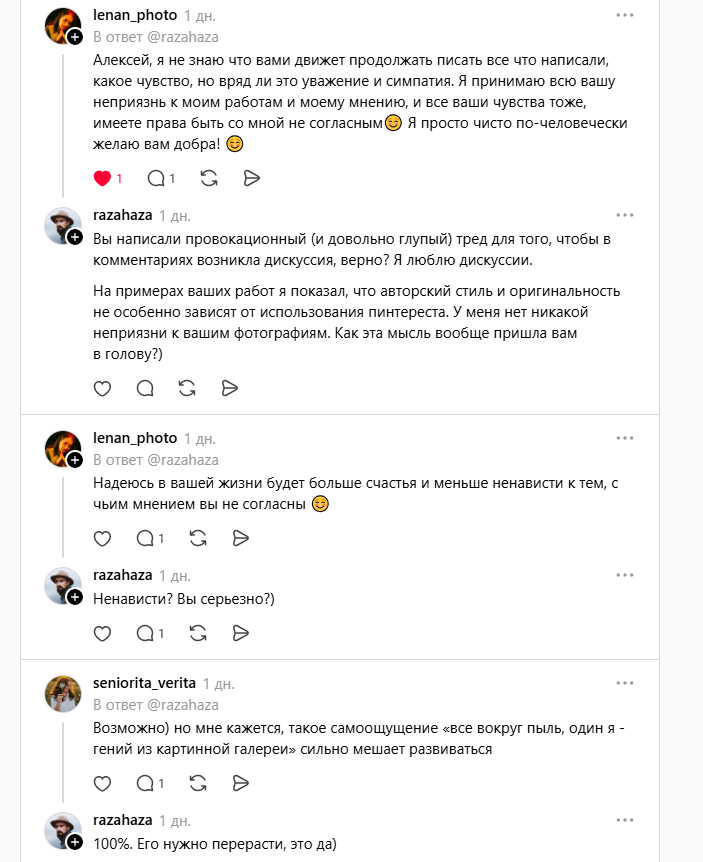Open reply box on lenan_photo's first comment
Image resolution: width=703 pixels, height=862 pixels.
150,179
